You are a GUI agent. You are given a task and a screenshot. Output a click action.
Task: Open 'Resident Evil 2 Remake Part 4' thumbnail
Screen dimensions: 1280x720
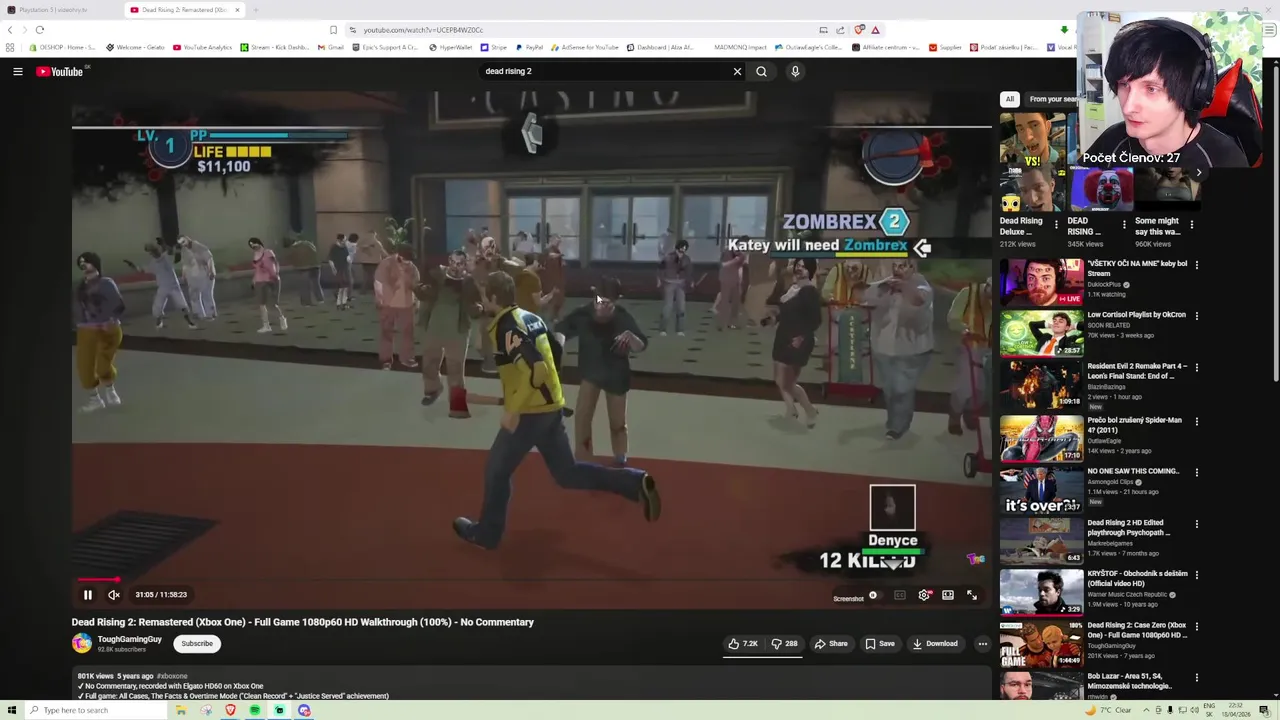(x=1041, y=384)
